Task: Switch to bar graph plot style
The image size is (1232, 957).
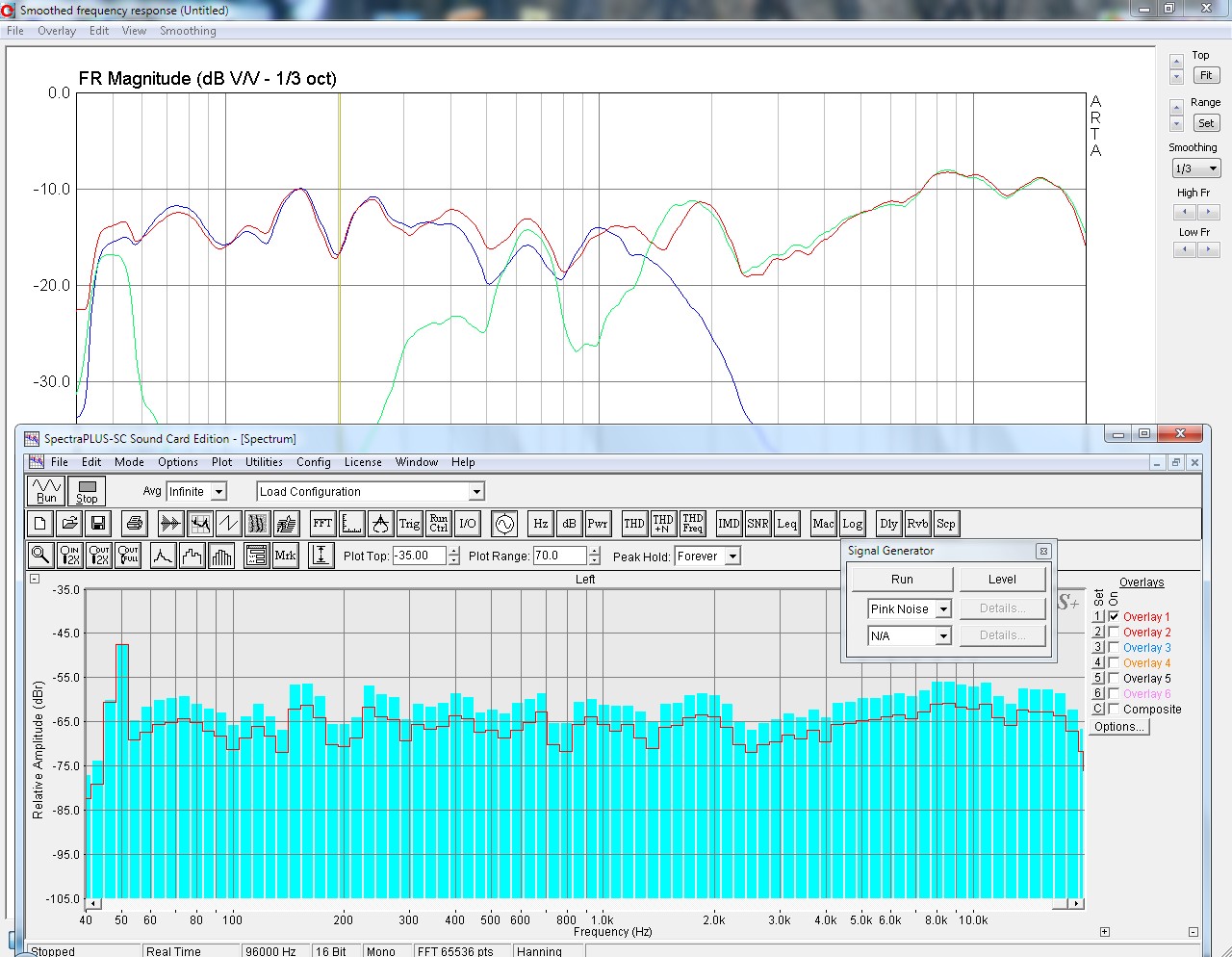Action: [x=221, y=556]
